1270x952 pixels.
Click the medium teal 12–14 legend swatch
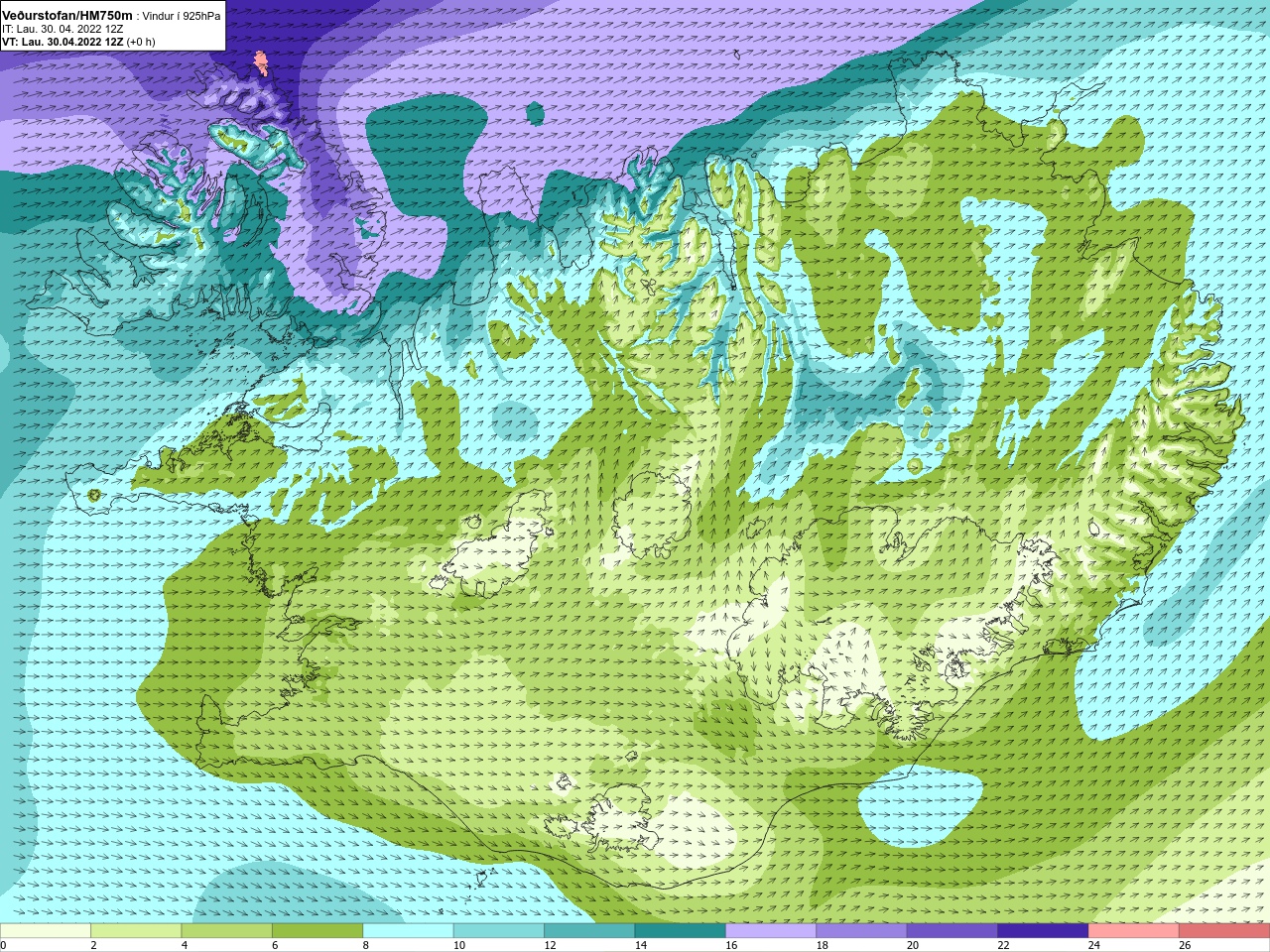pyautogui.click(x=589, y=931)
